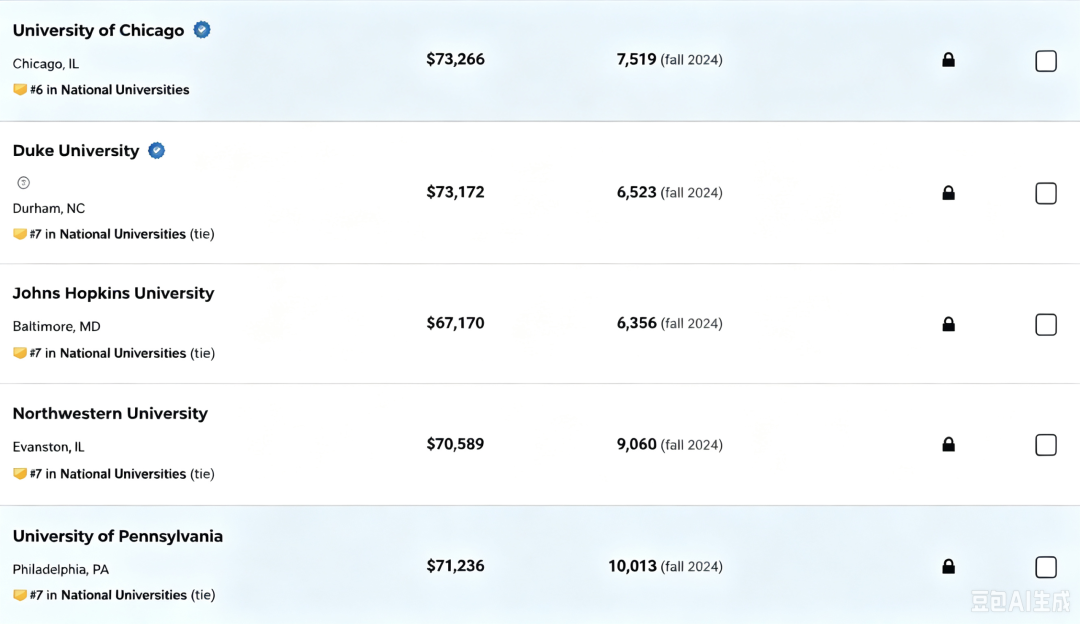Screen dimensions: 1080x624
Task: Click the ranking badge icon for University of Chicago
Action: (x=20, y=90)
